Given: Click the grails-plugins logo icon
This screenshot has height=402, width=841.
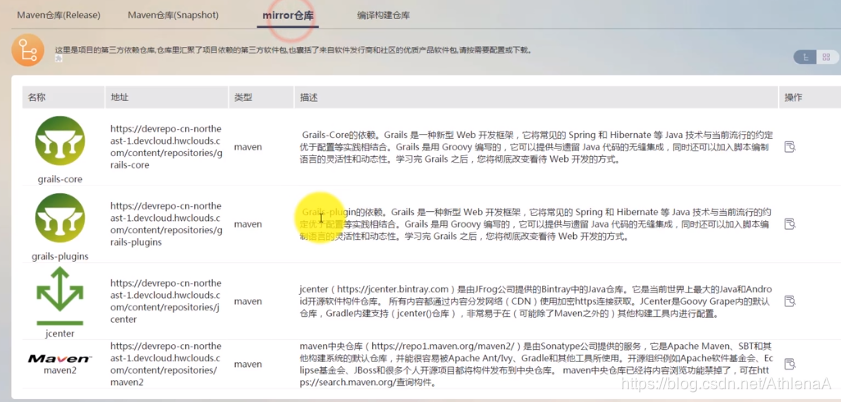Looking at the screenshot, I should pos(60,218).
